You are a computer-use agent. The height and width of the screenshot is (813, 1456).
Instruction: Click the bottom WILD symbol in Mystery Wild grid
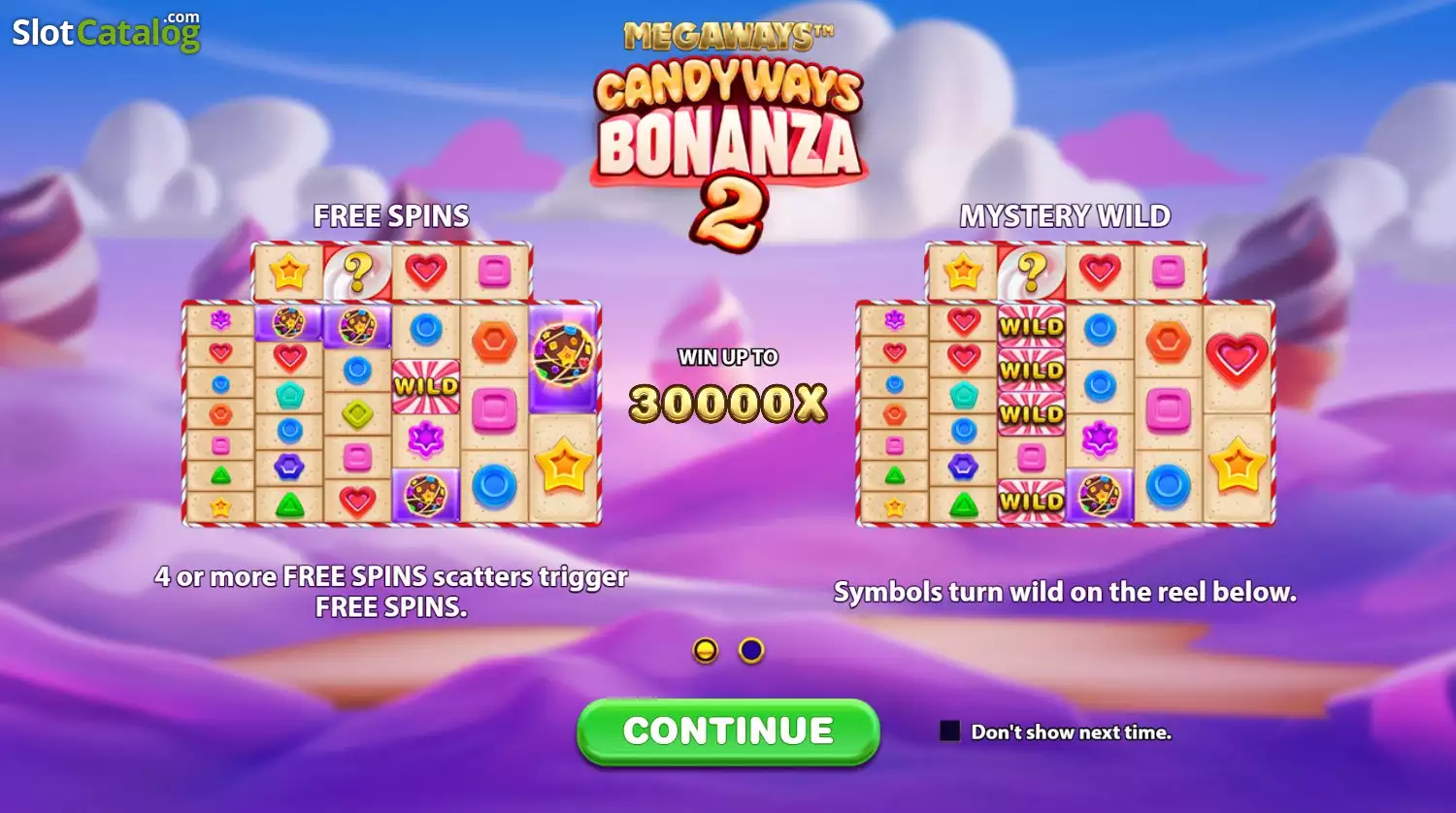pos(1032,501)
